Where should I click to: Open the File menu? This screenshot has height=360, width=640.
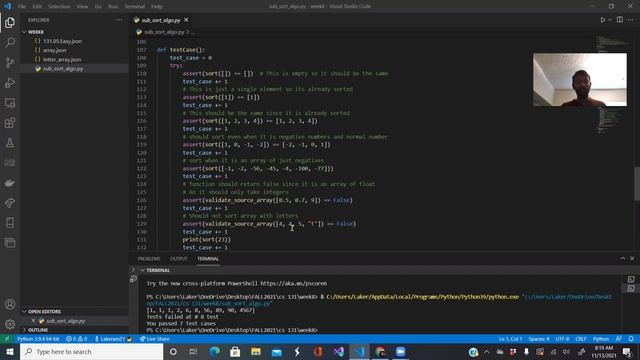click(22, 7)
